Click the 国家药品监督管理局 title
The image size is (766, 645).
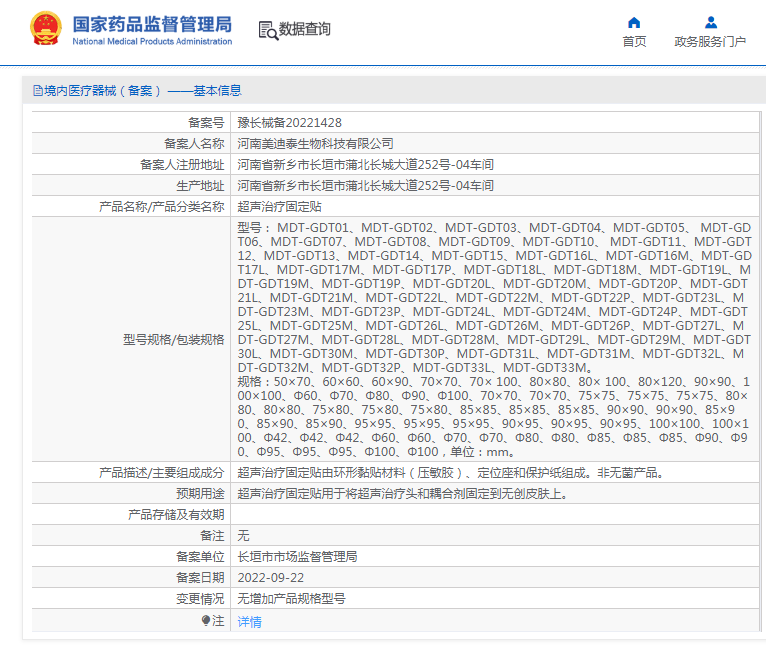coord(152,24)
